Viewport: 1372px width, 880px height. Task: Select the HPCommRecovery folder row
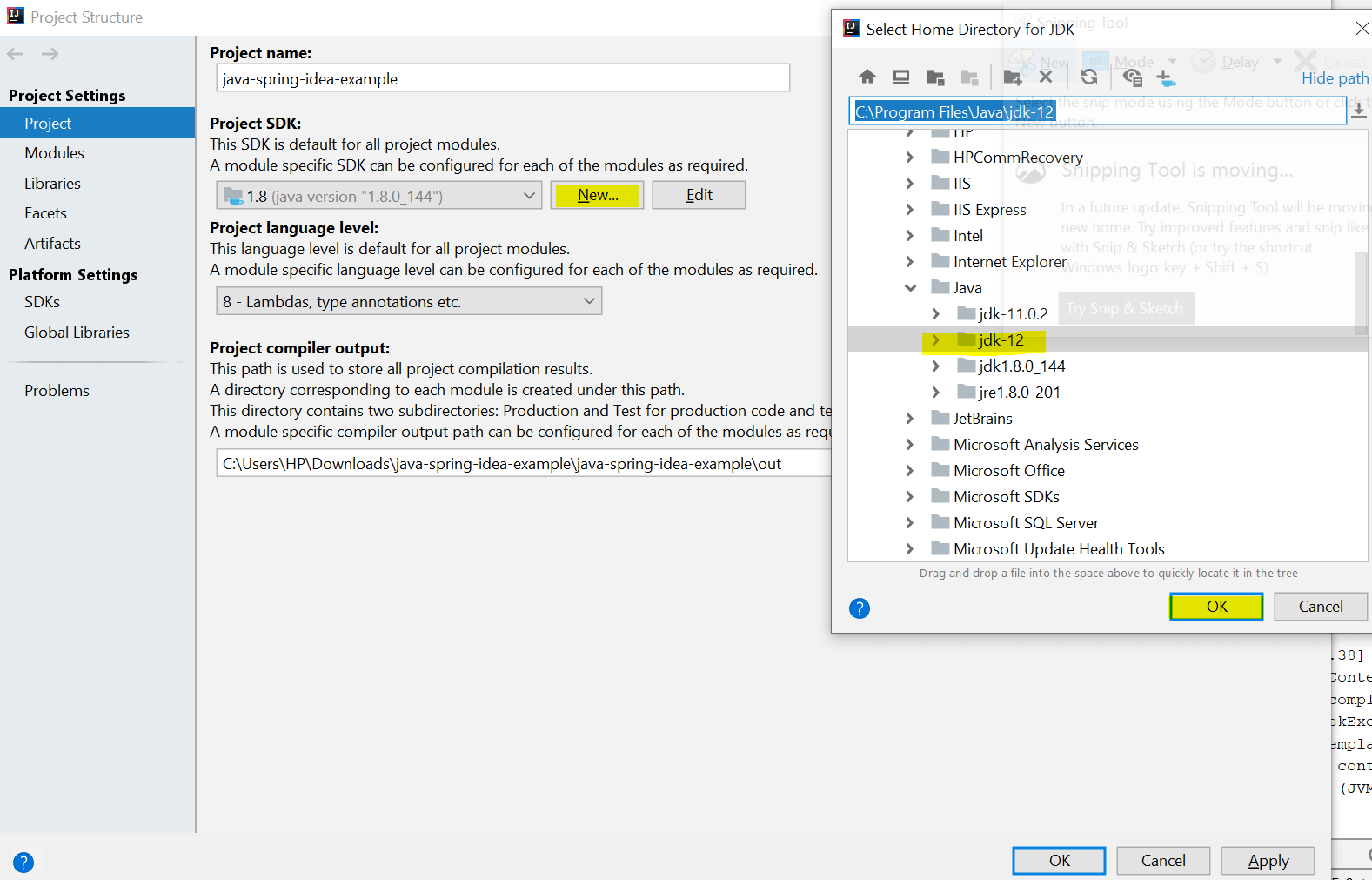1108,157
